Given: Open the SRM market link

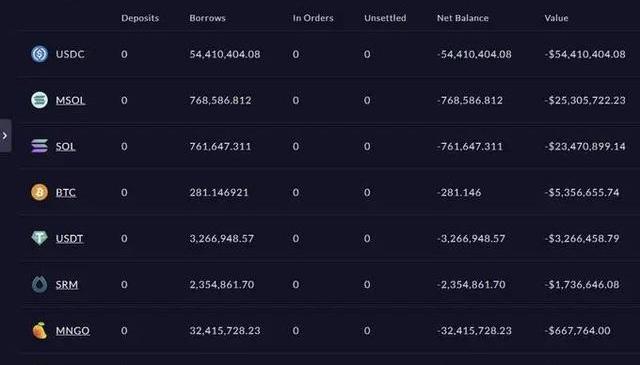Looking at the screenshot, I should pos(67,285).
